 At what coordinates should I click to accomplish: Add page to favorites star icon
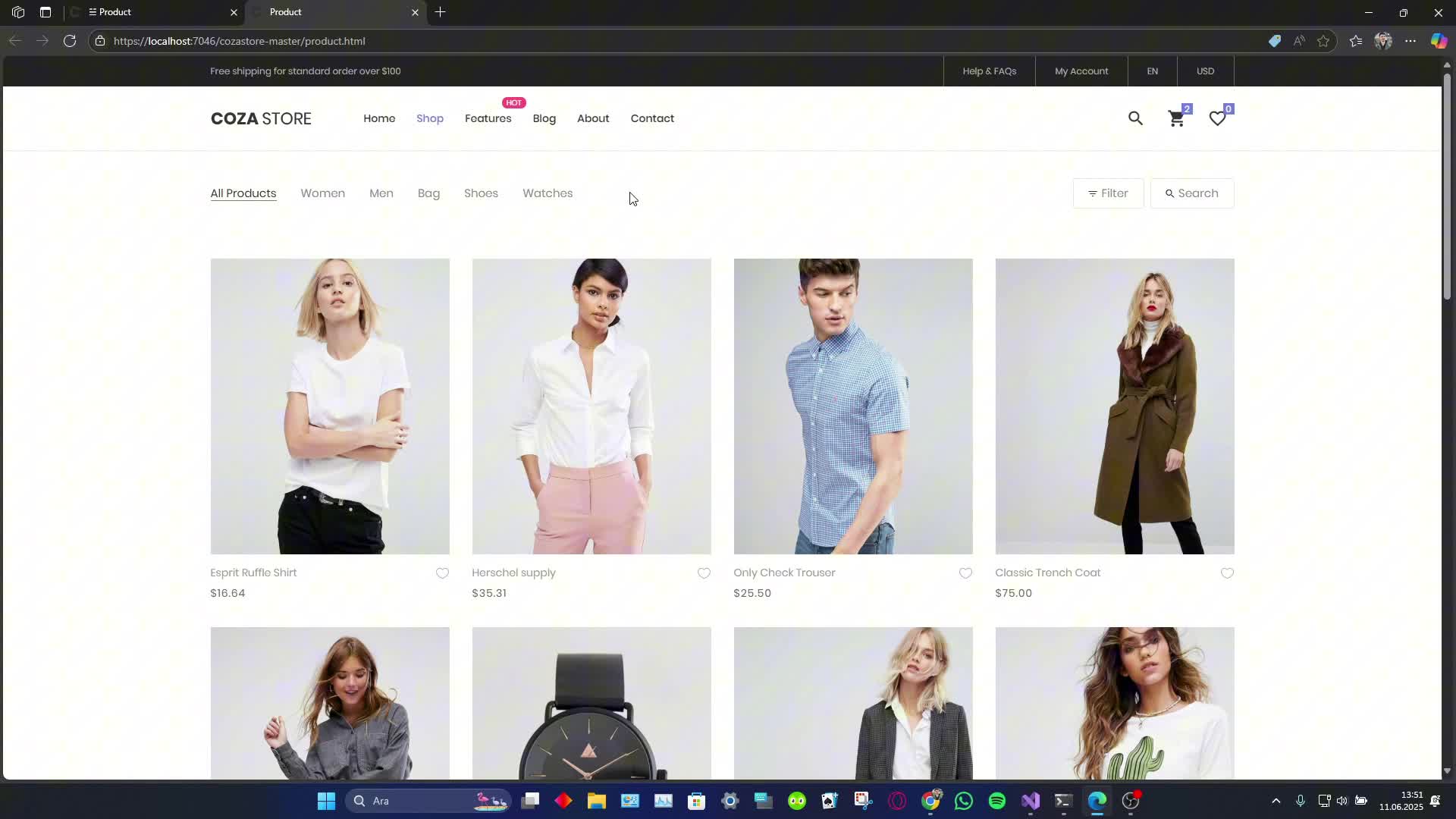point(1323,41)
